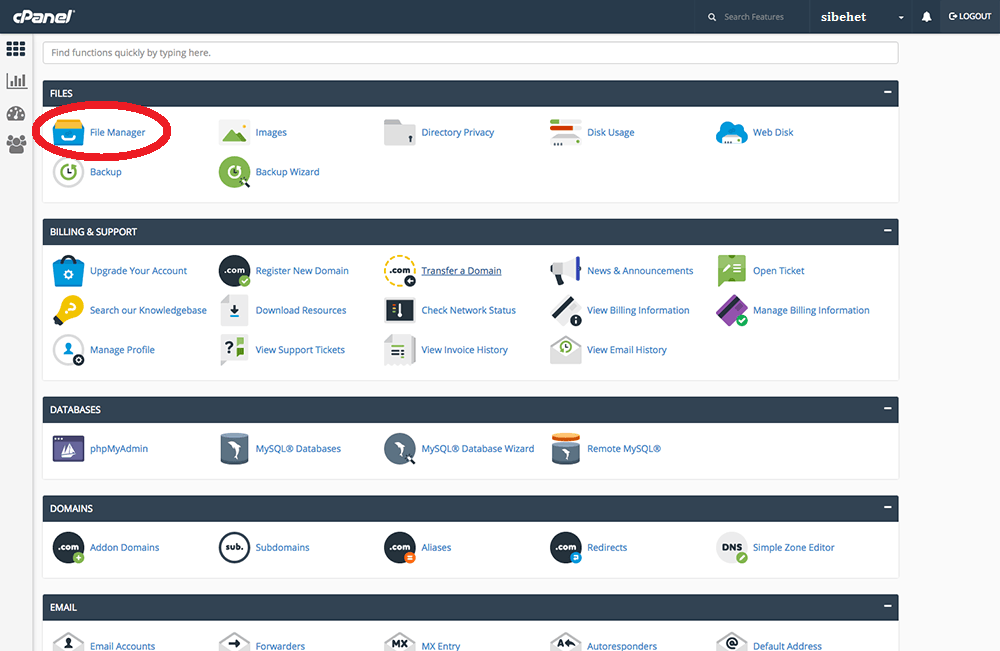This screenshot has height=651, width=1000.
Task: Open the MX Entry link
Action: pyautogui.click(x=441, y=646)
